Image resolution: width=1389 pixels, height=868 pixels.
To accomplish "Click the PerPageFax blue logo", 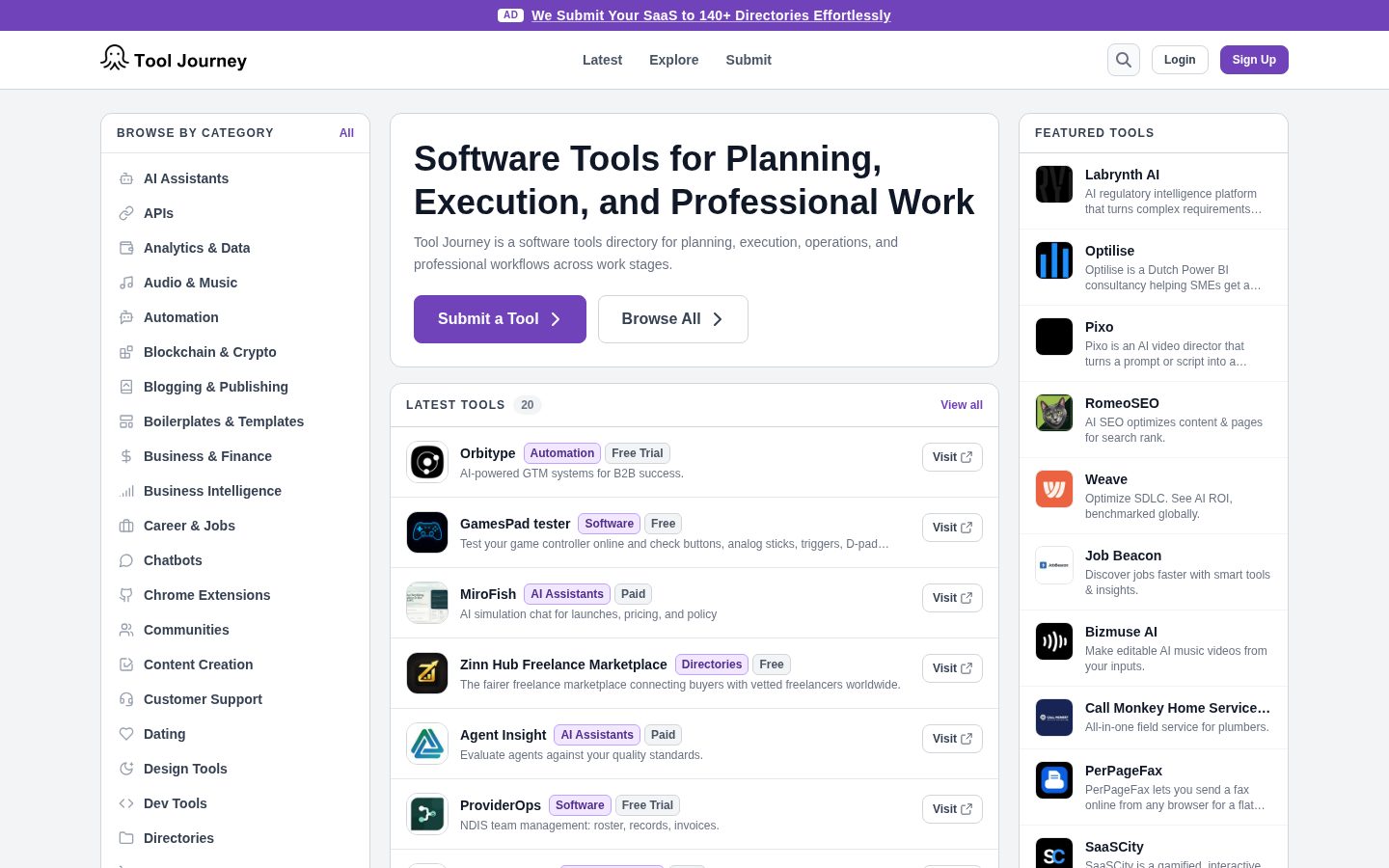I will coord(1054,780).
